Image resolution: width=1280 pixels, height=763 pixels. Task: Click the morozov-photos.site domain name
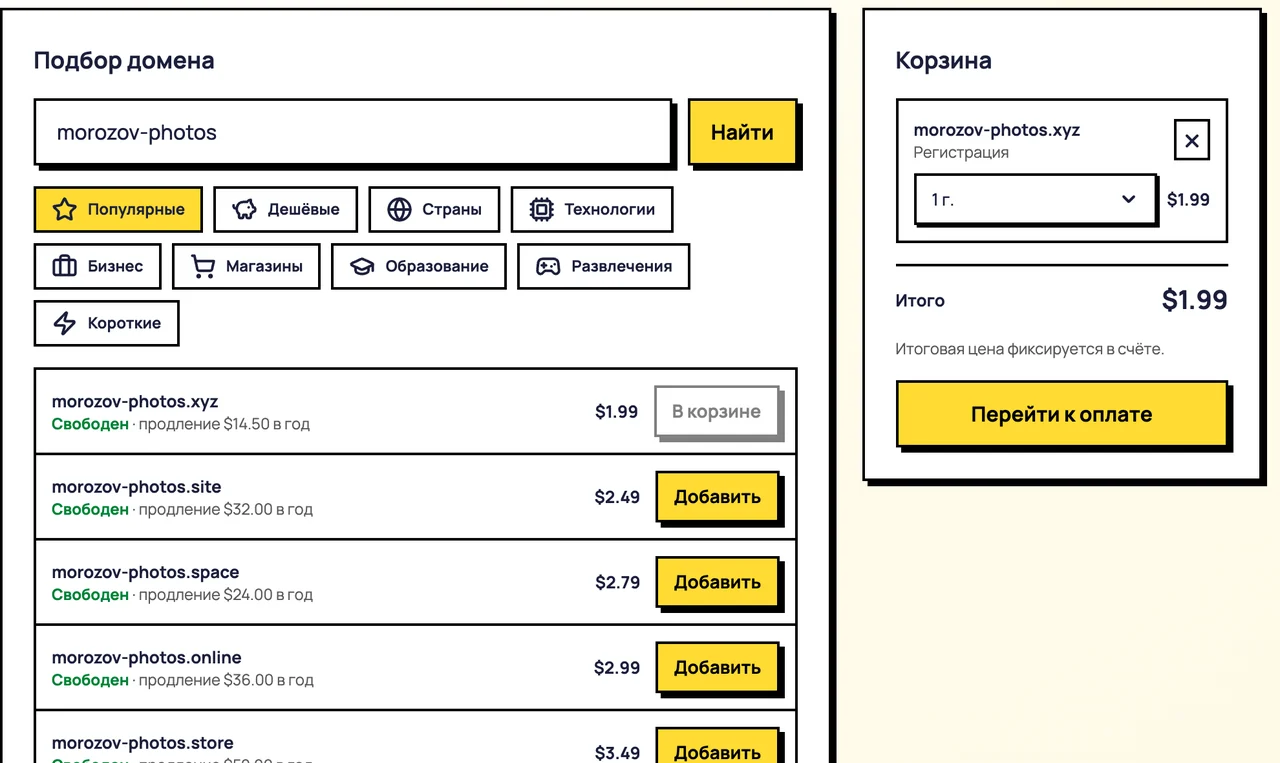click(137, 487)
